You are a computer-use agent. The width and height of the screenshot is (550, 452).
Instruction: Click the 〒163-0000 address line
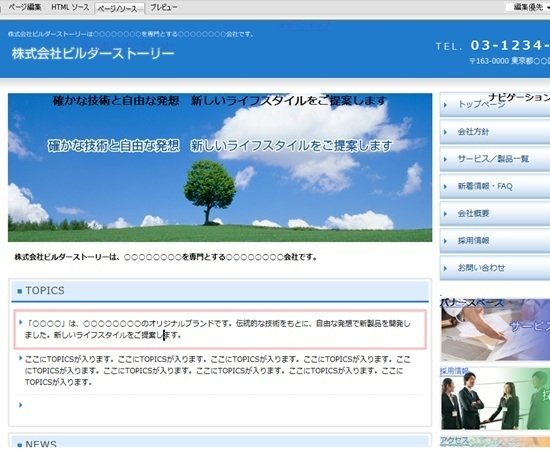(x=509, y=61)
